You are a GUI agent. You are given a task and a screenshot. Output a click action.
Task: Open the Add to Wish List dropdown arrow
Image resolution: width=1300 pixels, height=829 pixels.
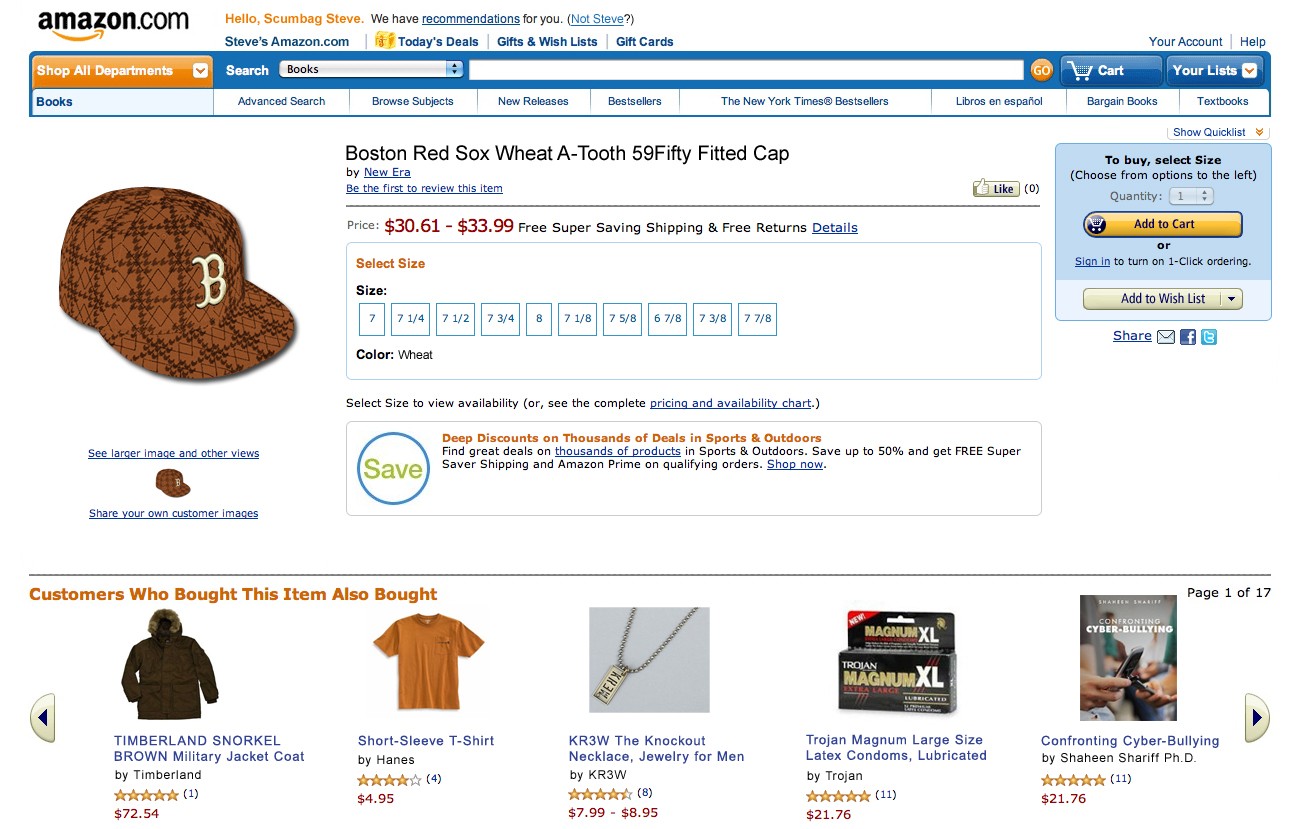click(x=1232, y=298)
